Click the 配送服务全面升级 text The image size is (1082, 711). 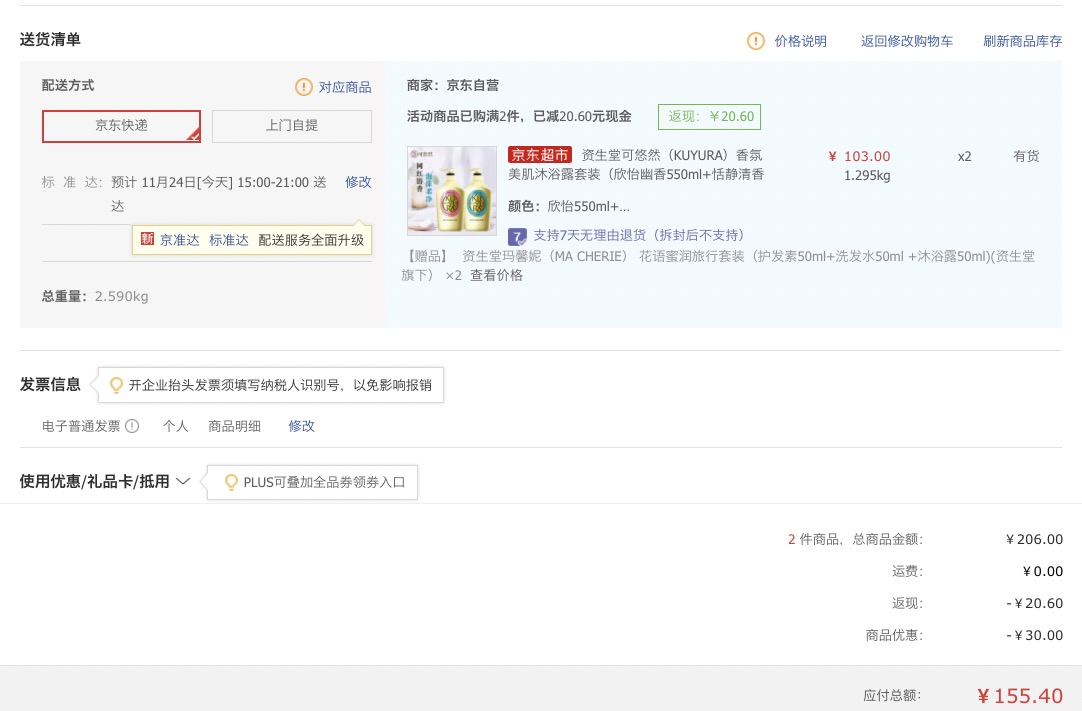click(x=311, y=240)
